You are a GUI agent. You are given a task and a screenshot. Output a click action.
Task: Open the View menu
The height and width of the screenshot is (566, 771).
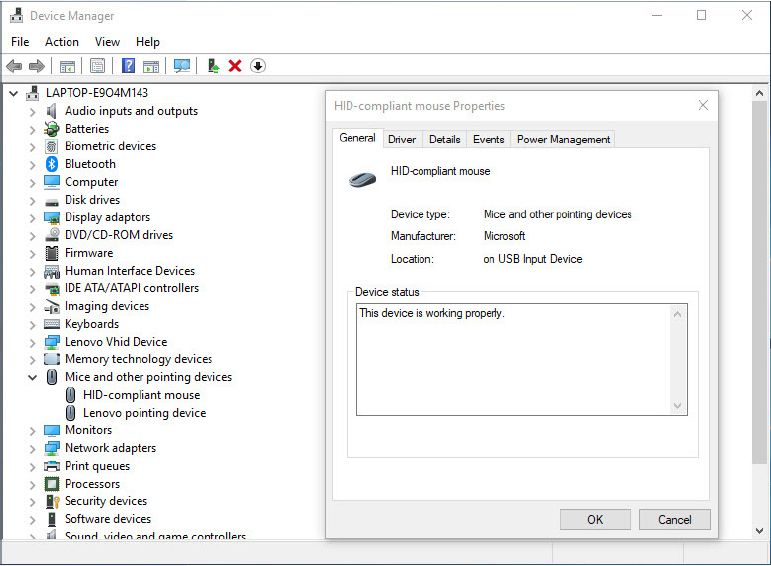click(x=107, y=42)
